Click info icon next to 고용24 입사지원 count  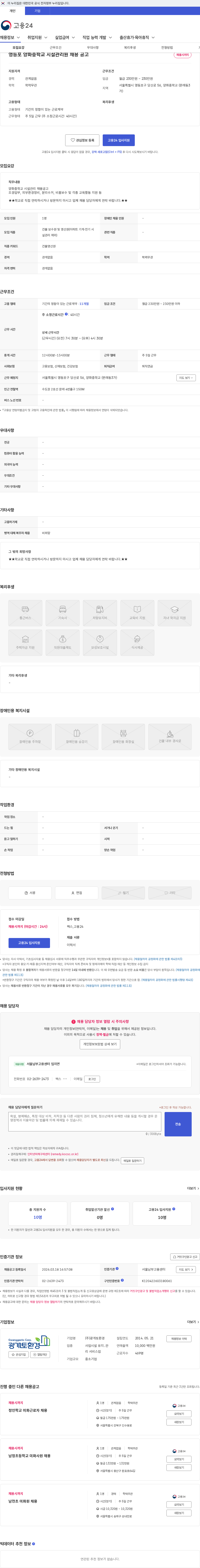pyautogui.click(x=174, y=1209)
